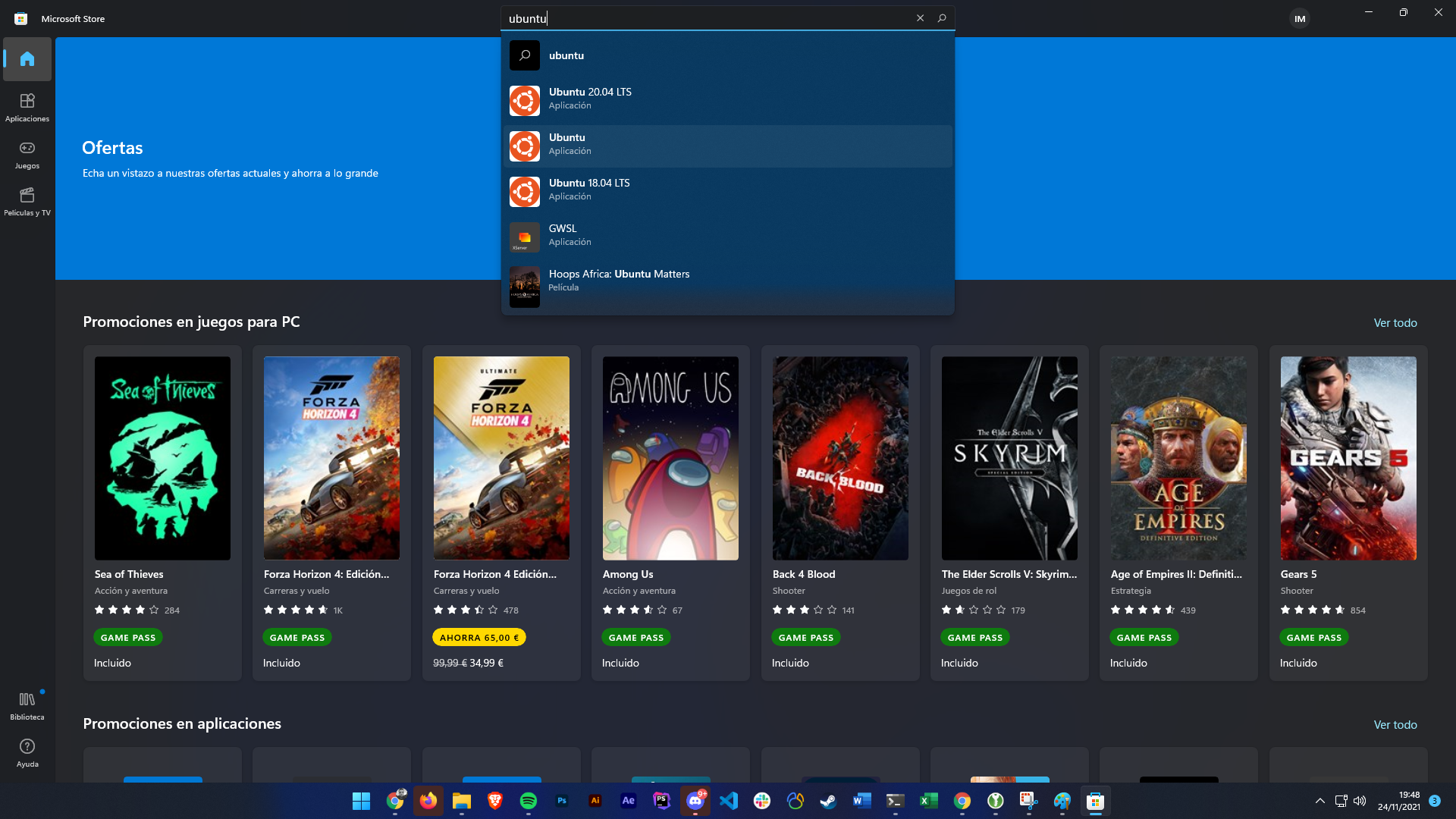Click the AHORRA 65,00 € badge
Image resolution: width=1456 pixels, height=819 pixels.
point(479,638)
